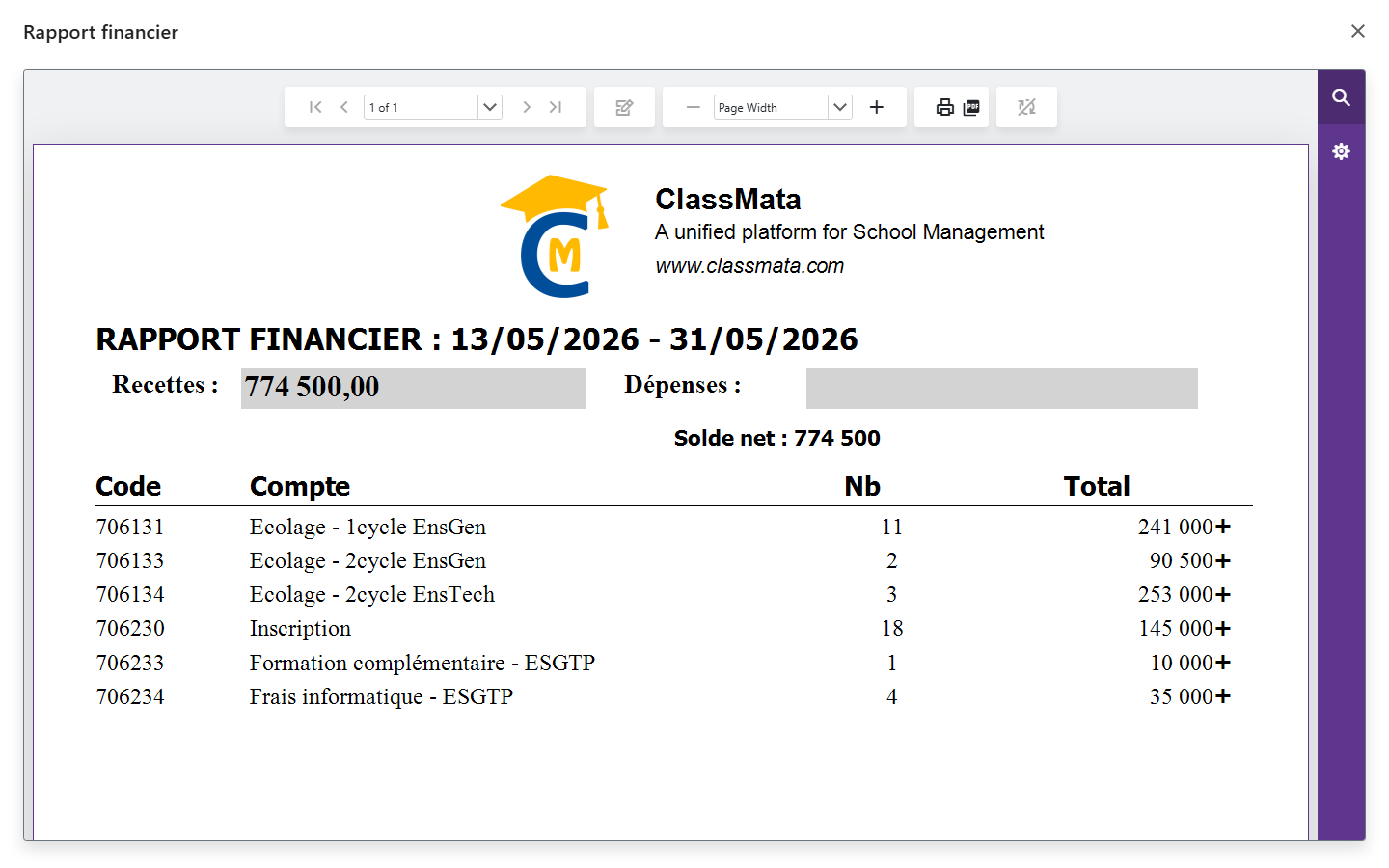Go to next report page
Image resolution: width=1389 pixels, height=868 pixels.
(527, 107)
